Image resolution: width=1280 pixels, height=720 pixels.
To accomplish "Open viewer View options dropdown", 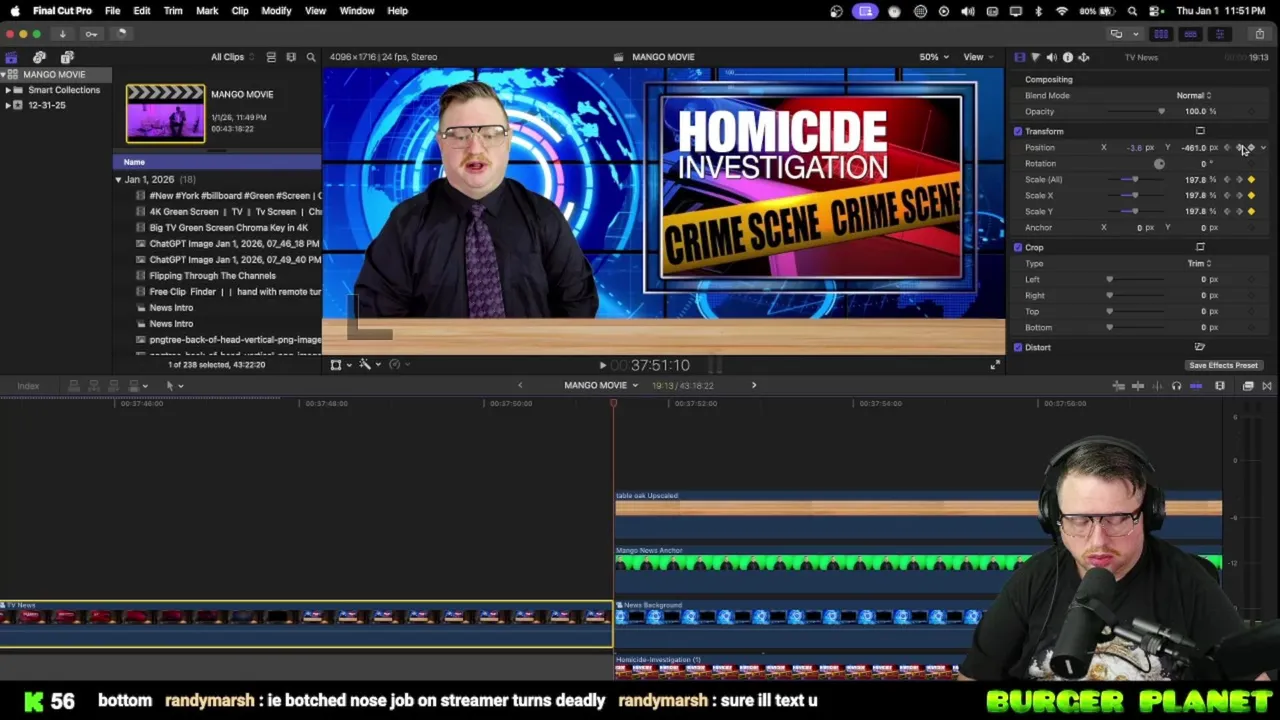I will point(977,57).
